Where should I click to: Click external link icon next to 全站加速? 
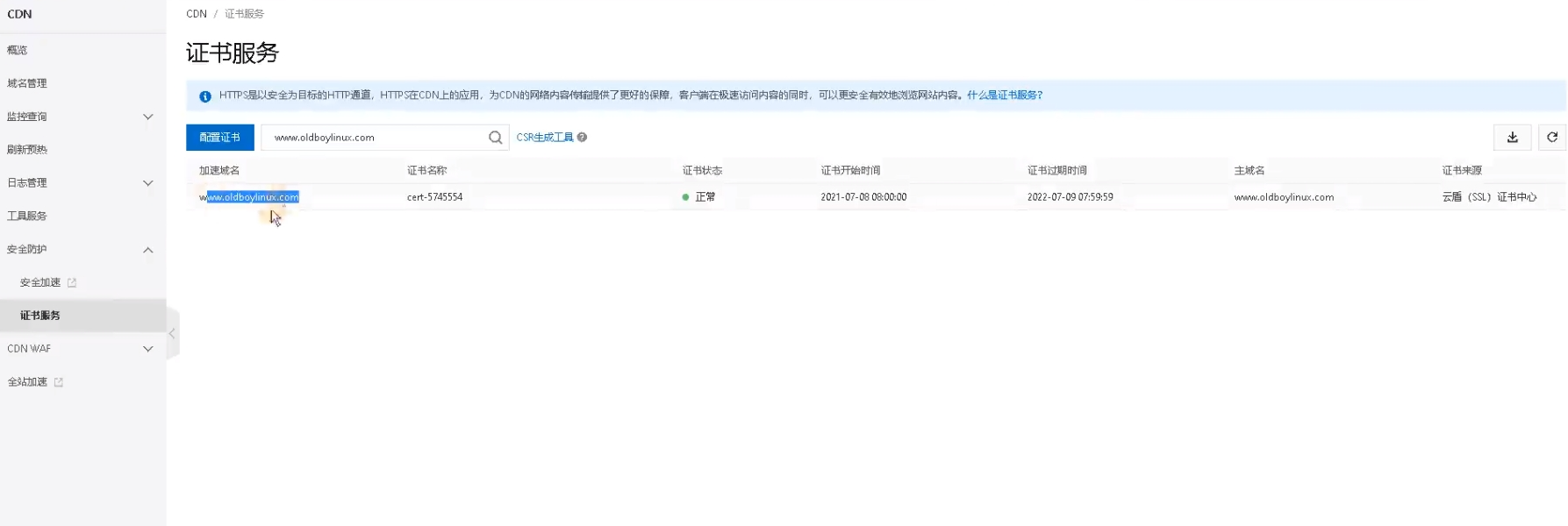[x=59, y=382]
